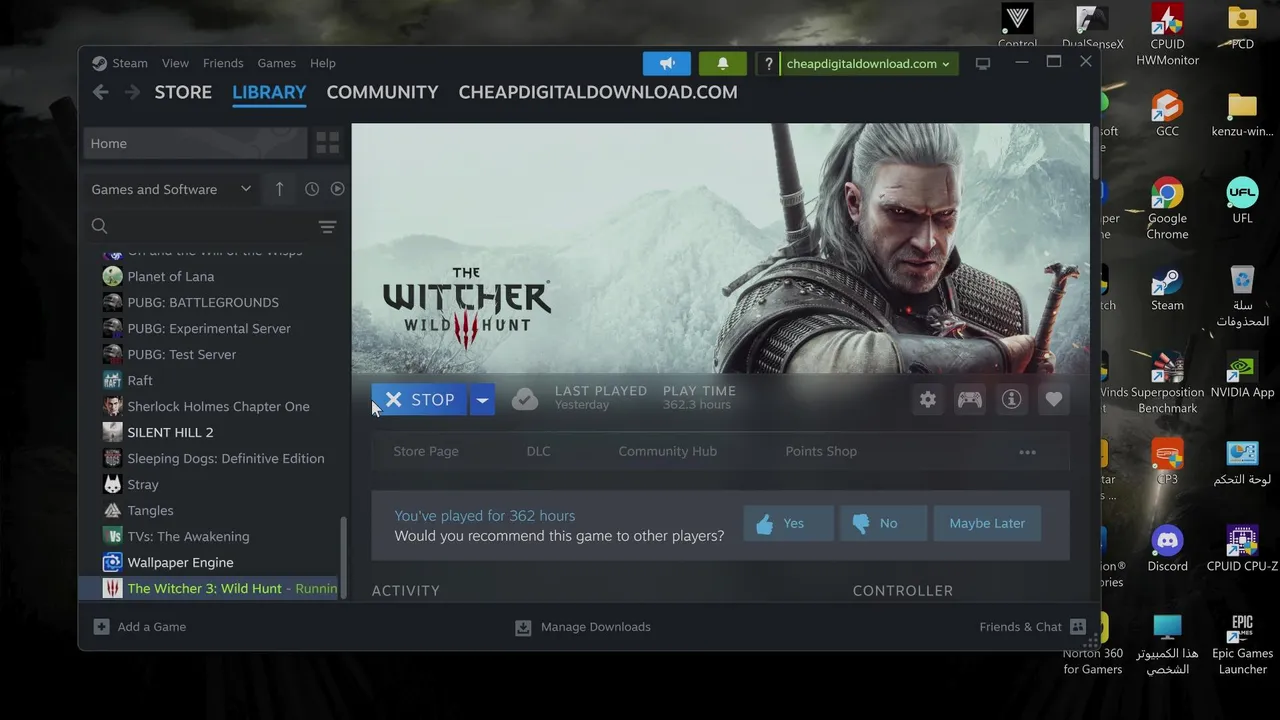Click the sort ascending arrow icon
Image resolution: width=1280 pixels, height=720 pixels.
click(x=279, y=189)
